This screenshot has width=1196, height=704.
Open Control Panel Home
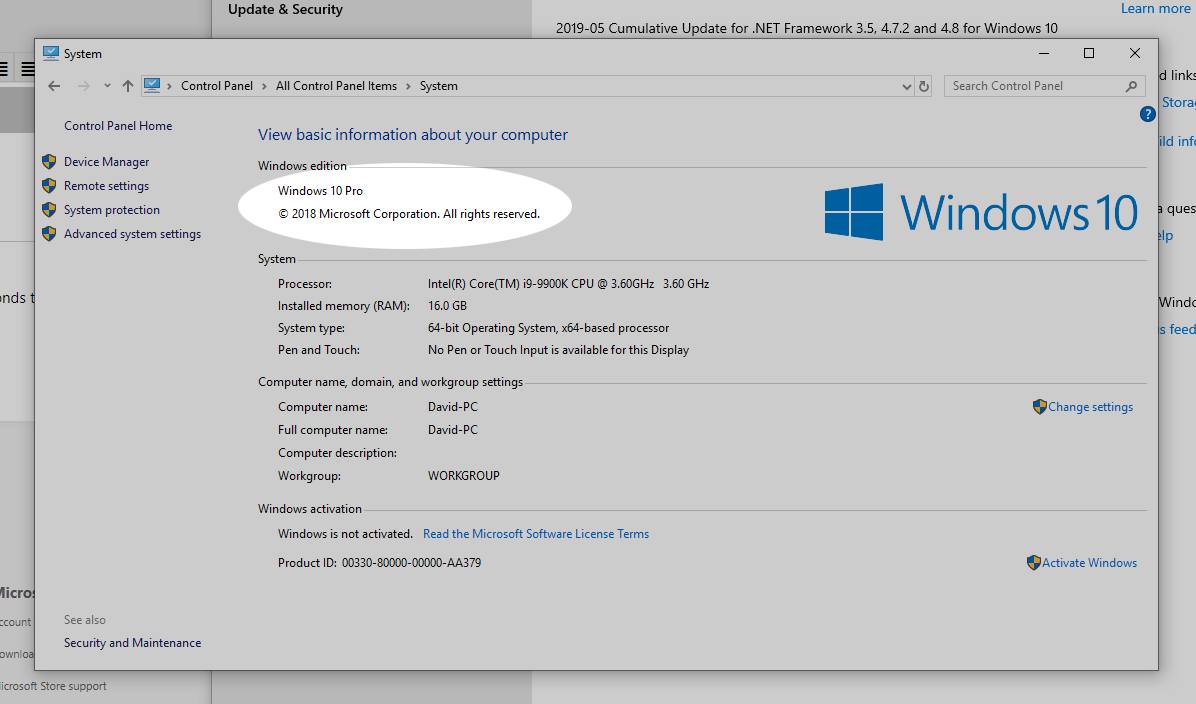click(x=118, y=126)
